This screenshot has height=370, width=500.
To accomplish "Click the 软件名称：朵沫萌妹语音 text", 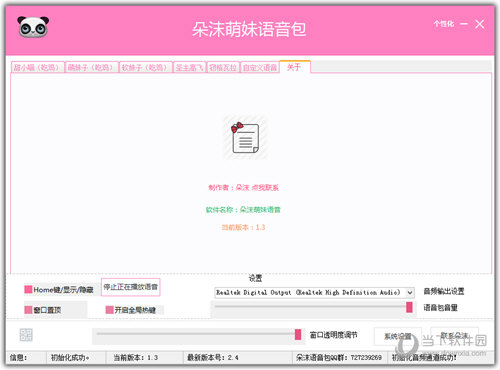I will pos(243,210).
